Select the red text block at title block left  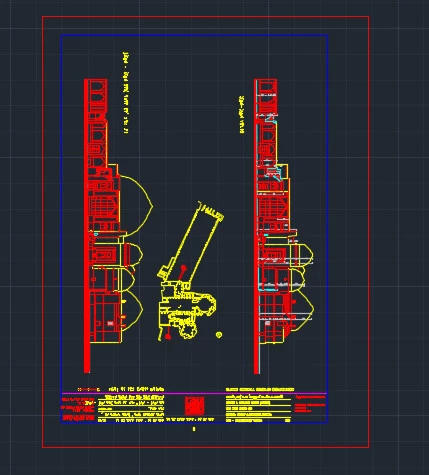tap(78, 409)
